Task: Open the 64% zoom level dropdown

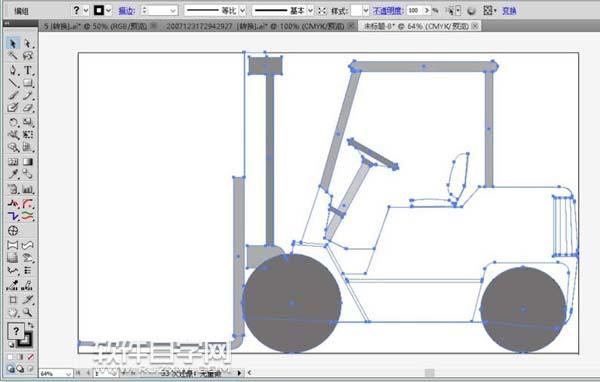Action: pyautogui.click(x=68, y=373)
